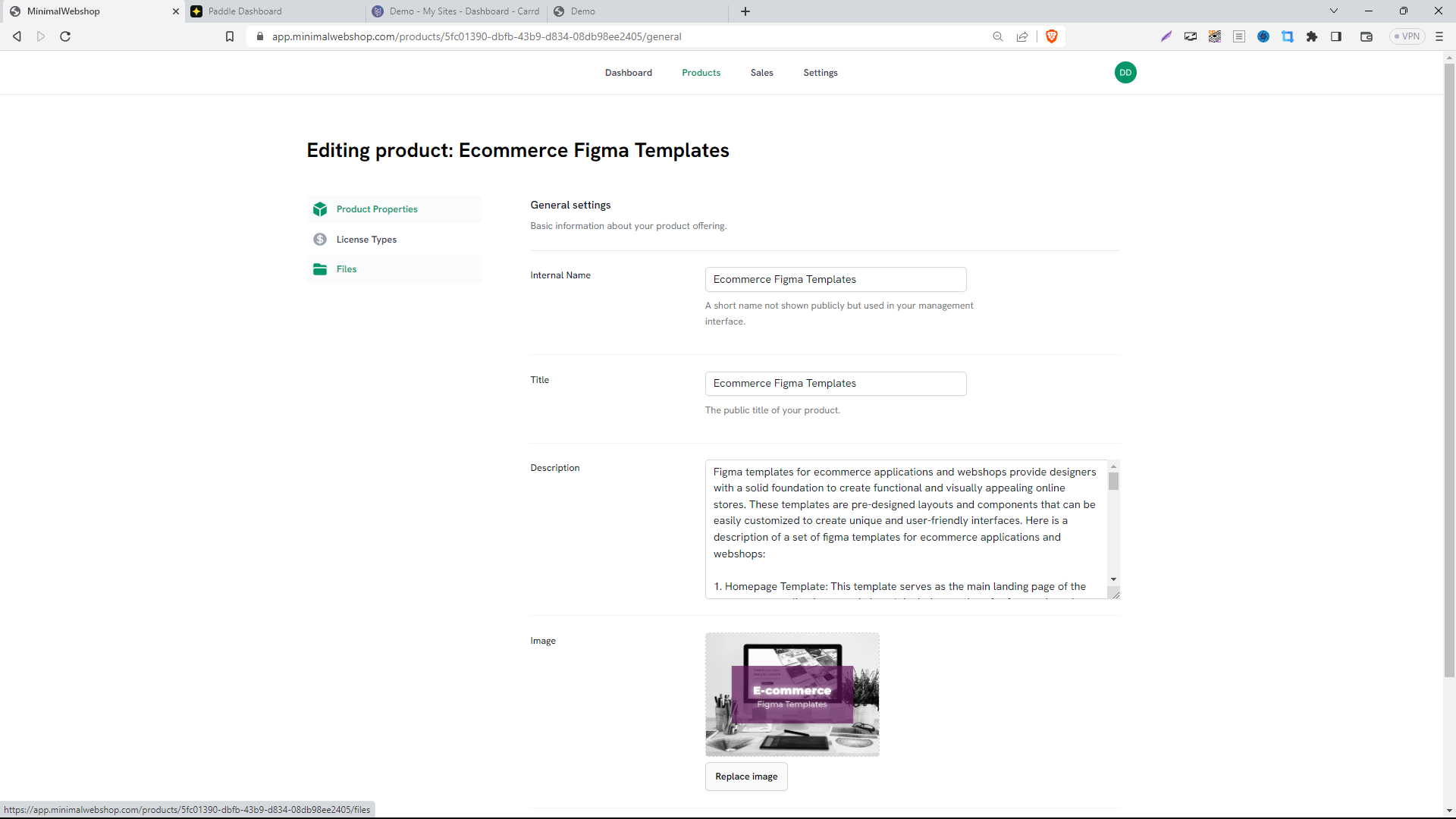
Task: Select the Products tab
Action: pos(701,72)
